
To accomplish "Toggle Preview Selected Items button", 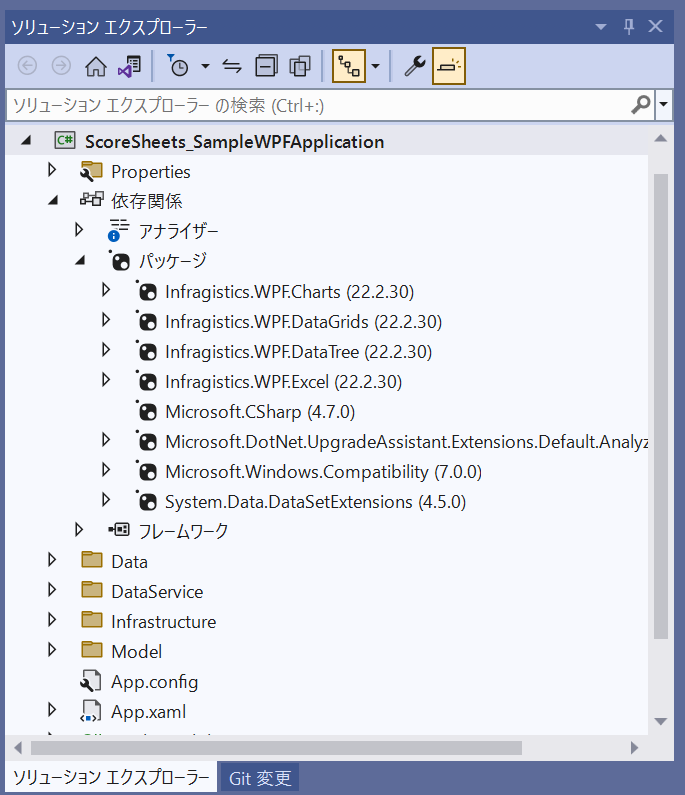I will click(449, 66).
